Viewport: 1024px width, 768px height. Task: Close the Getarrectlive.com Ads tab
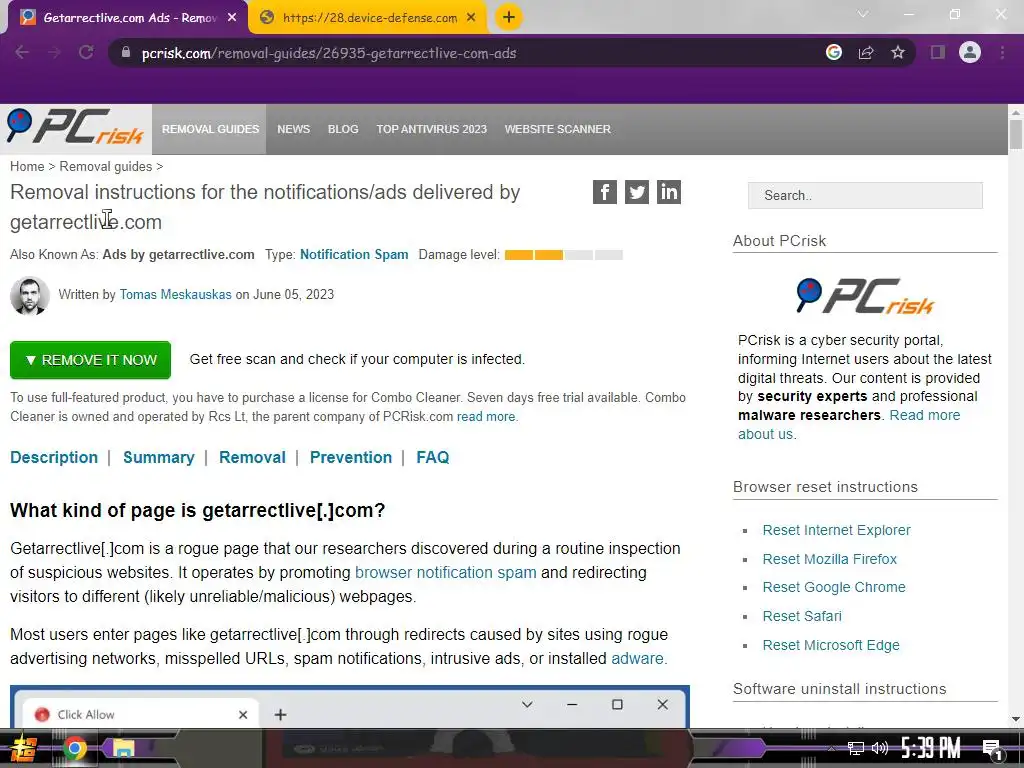click(232, 18)
